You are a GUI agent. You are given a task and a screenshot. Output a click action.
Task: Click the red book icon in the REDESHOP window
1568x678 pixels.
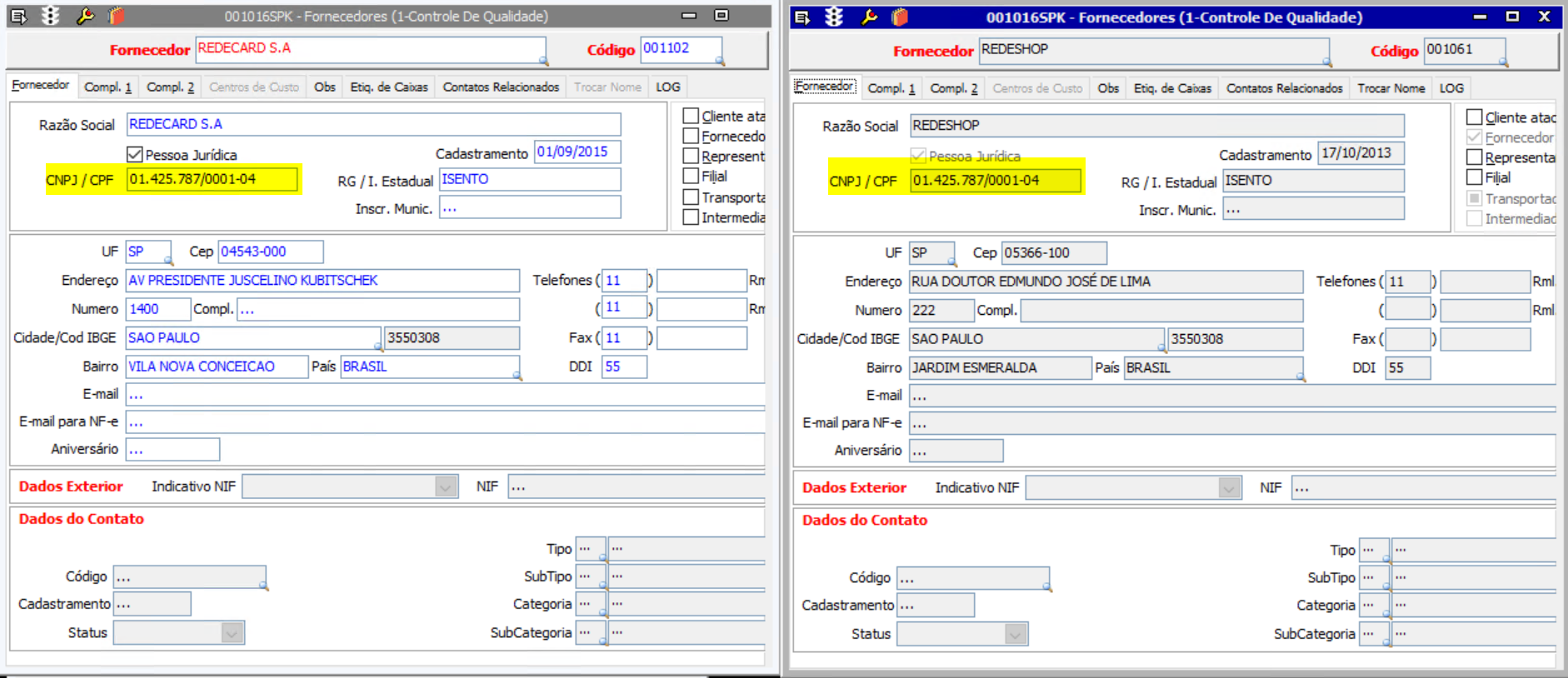[x=900, y=17]
